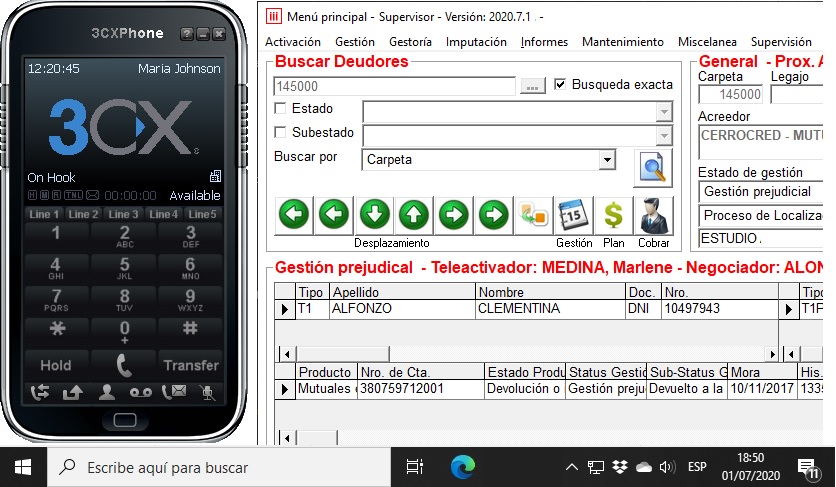The width and height of the screenshot is (836, 487).
Task: Open voicemail on the 3CXPhone
Action: [140, 392]
